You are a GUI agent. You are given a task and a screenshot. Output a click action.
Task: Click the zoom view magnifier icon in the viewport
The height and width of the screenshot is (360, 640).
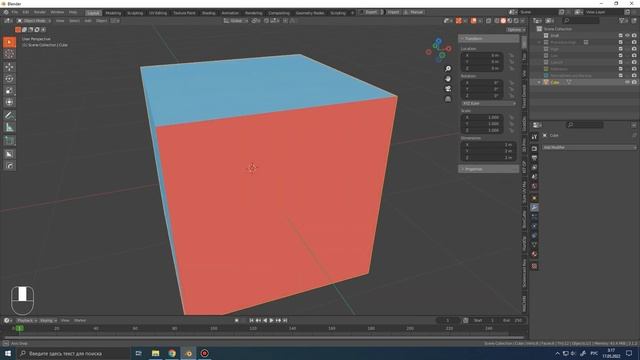448,69
